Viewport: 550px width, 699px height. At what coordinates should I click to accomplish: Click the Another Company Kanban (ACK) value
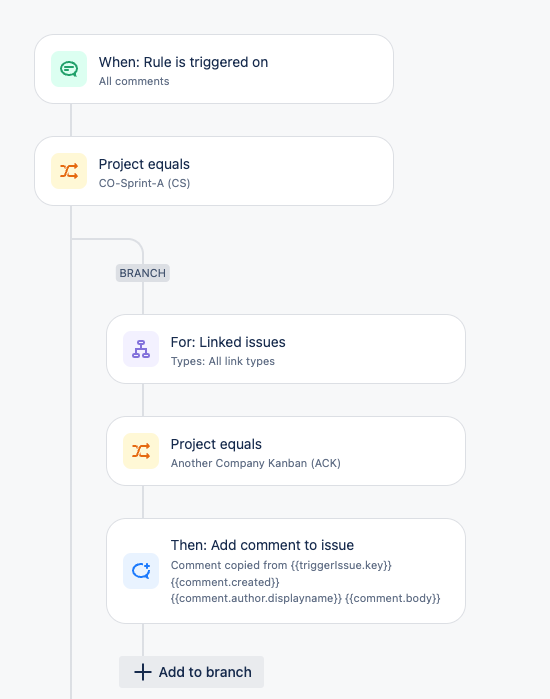[256, 463]
